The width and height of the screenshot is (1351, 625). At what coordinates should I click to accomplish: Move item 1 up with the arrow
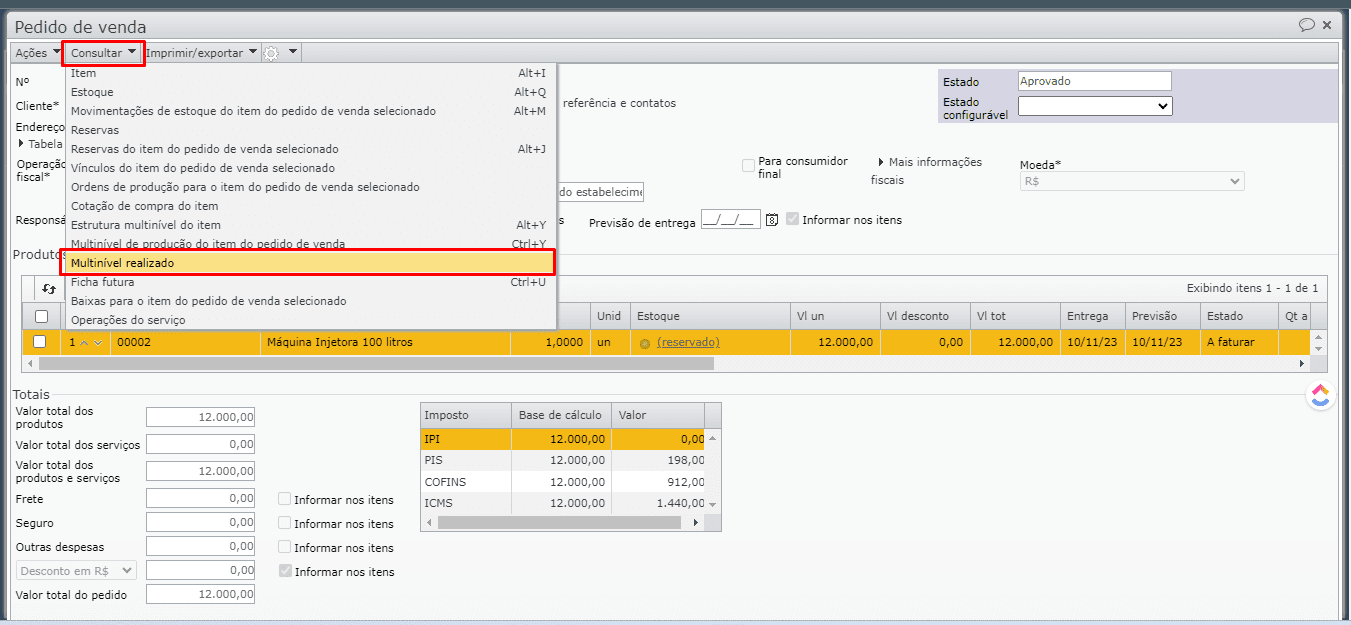84,342
